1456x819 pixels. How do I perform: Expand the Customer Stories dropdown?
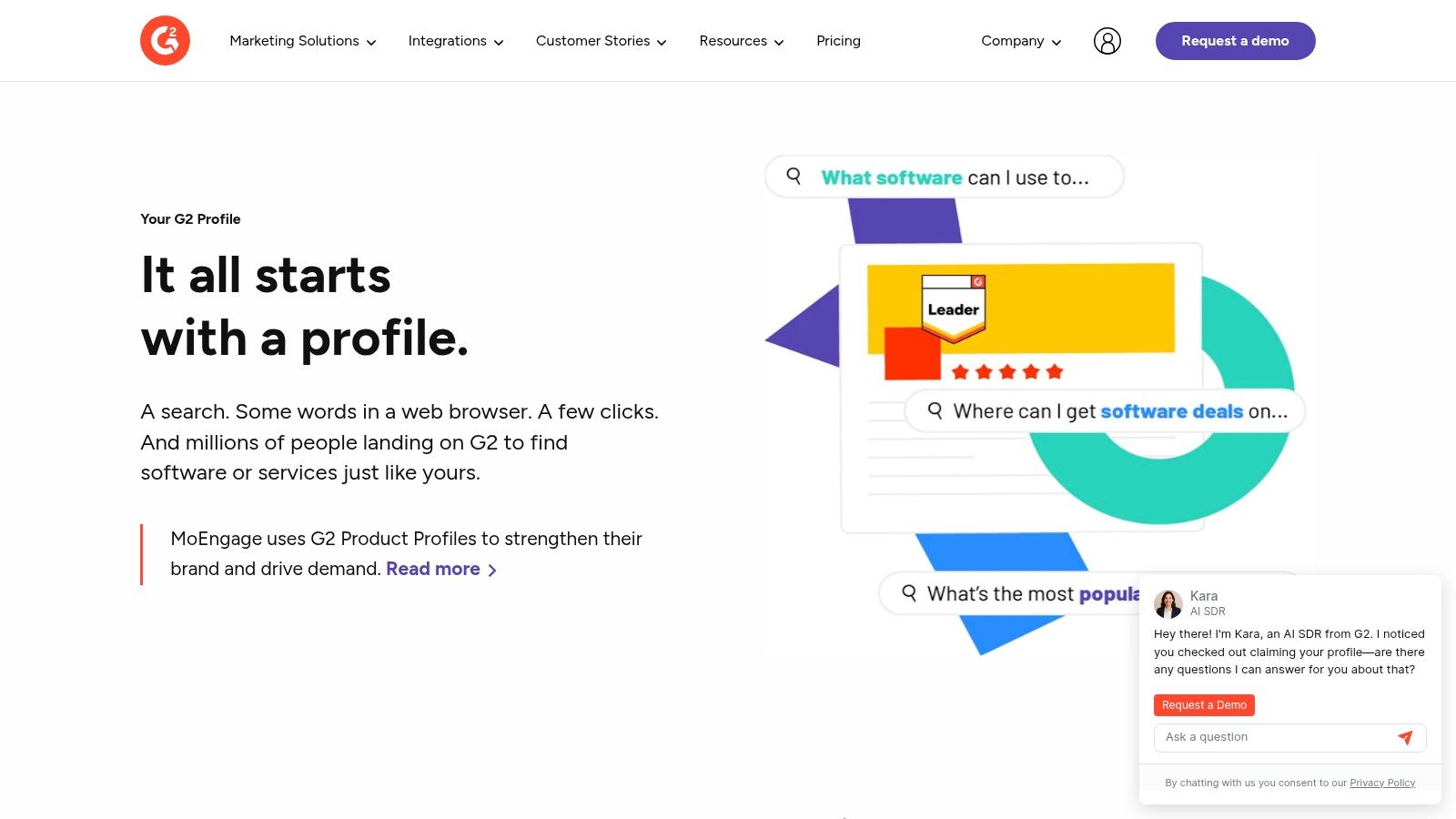601,41
